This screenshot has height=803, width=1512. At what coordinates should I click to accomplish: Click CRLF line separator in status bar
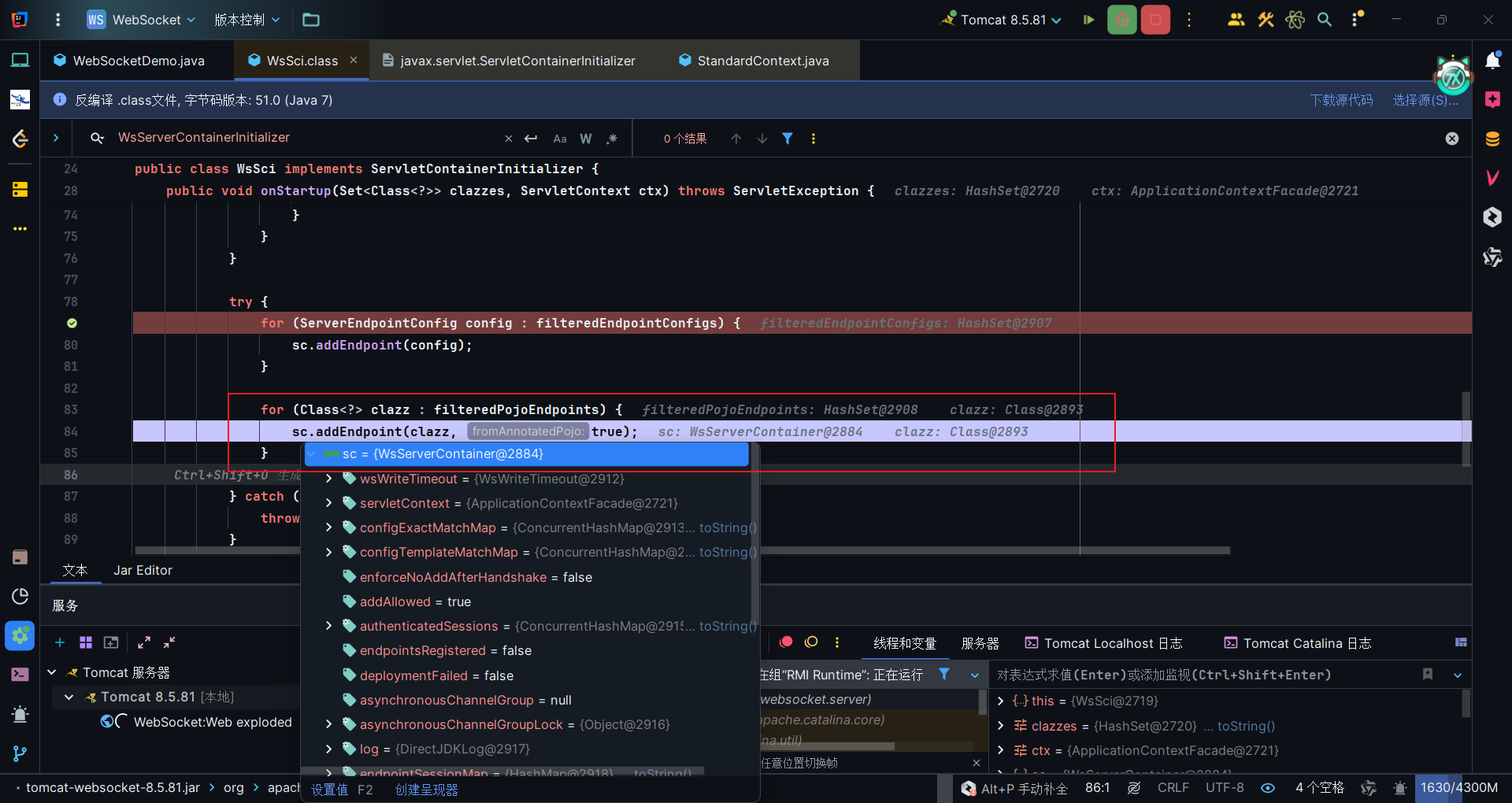[1173, 788]
